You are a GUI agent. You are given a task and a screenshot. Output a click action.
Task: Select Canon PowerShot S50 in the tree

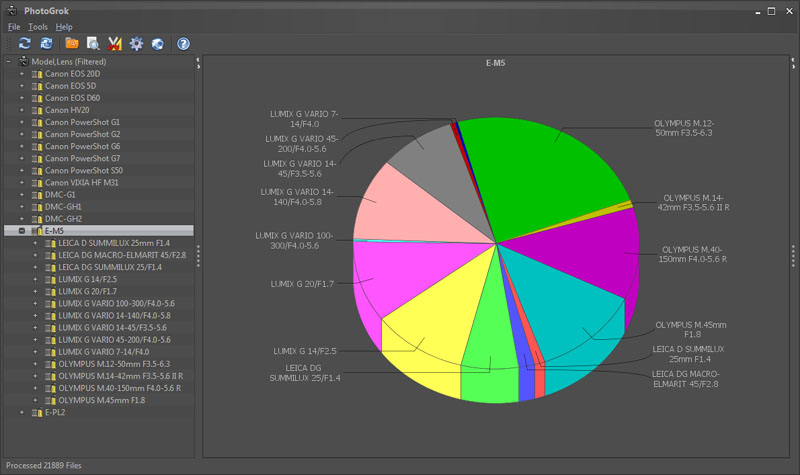click(84, 170)
